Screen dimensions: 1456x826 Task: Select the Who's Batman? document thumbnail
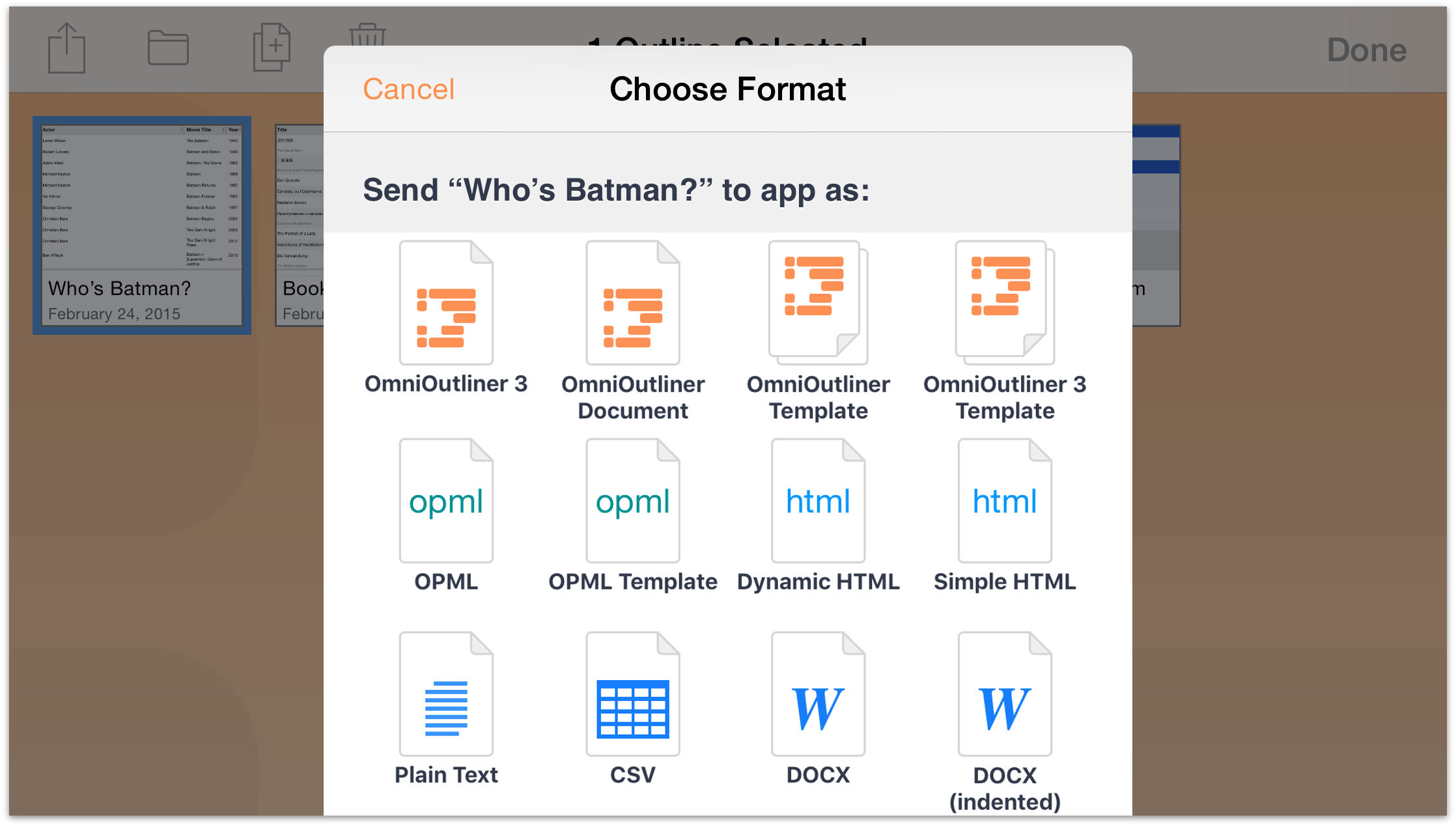click(142, 225)
